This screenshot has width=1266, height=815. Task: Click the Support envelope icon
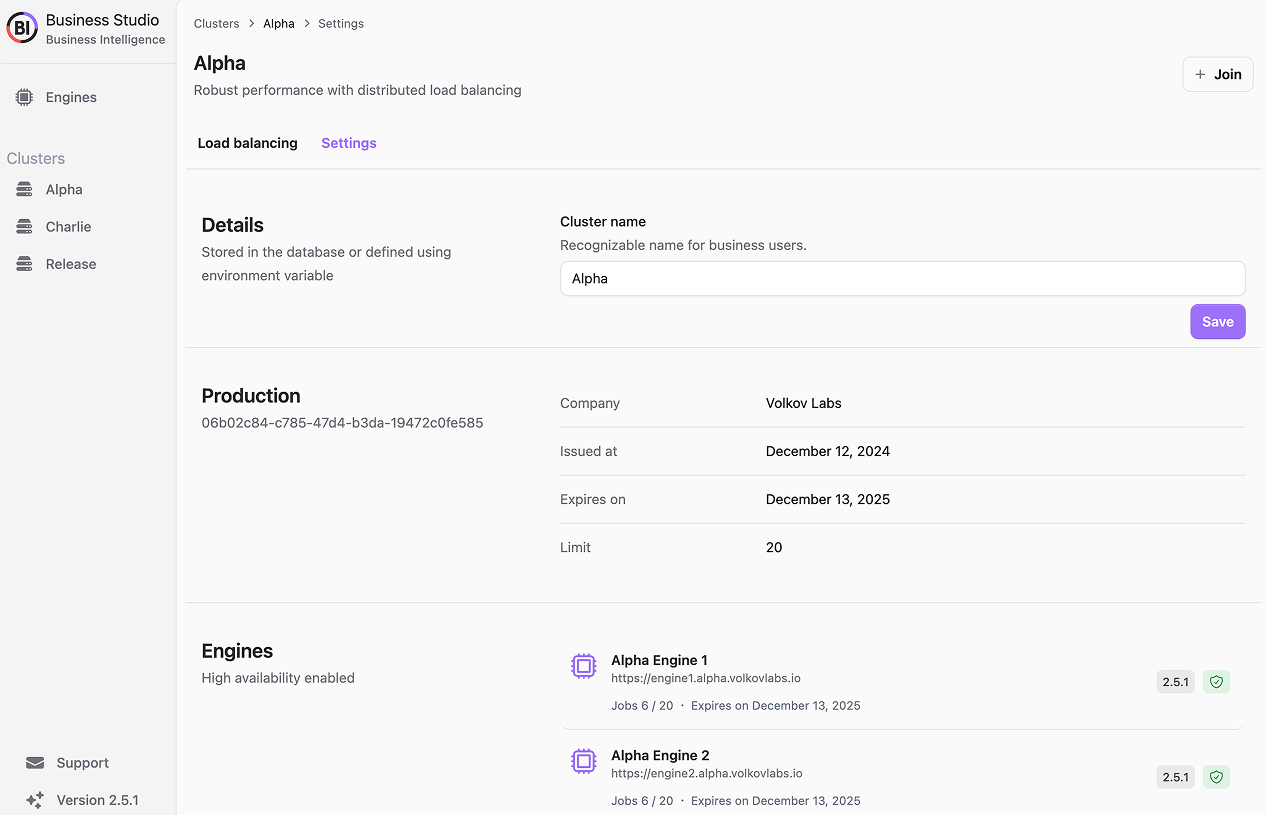35,763
